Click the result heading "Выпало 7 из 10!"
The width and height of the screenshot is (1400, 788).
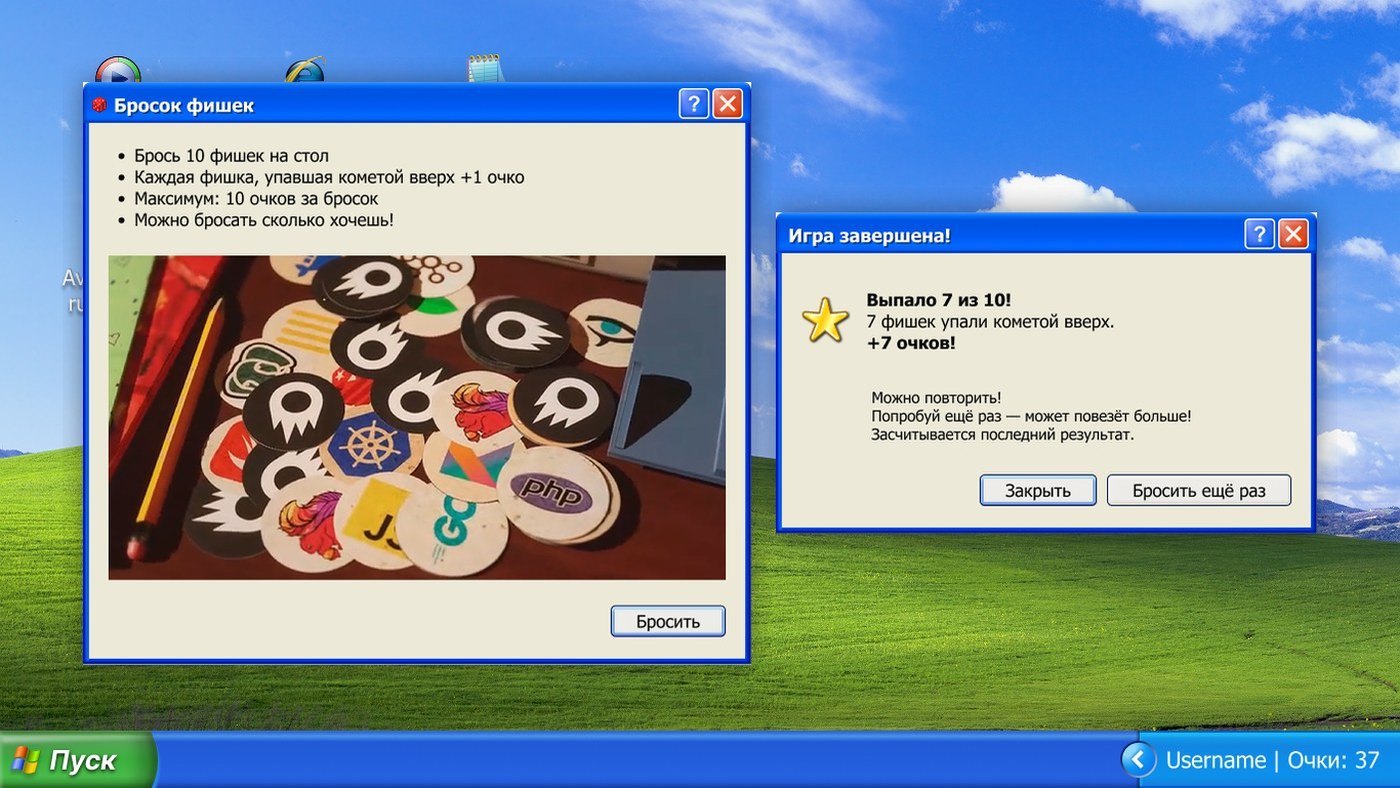(939, 301)
